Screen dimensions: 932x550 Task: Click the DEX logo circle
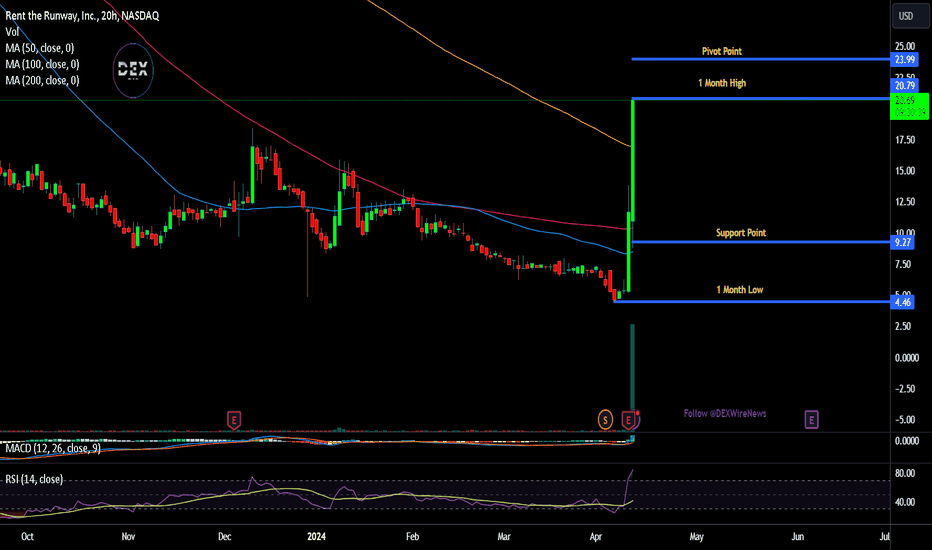133,70
